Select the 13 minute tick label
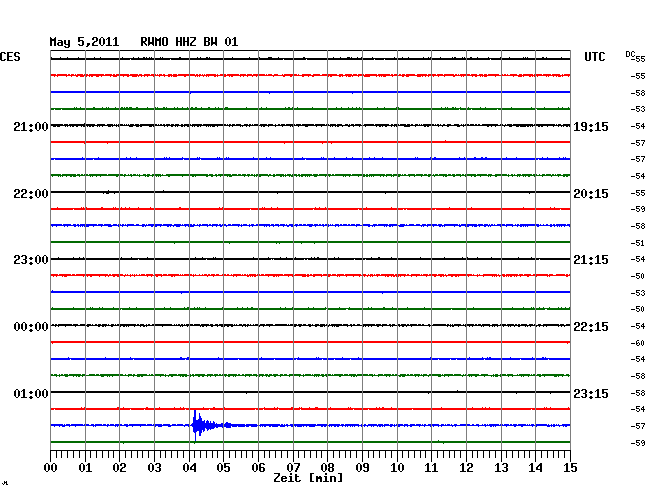The image size is (650, 494). pos(501,468)
